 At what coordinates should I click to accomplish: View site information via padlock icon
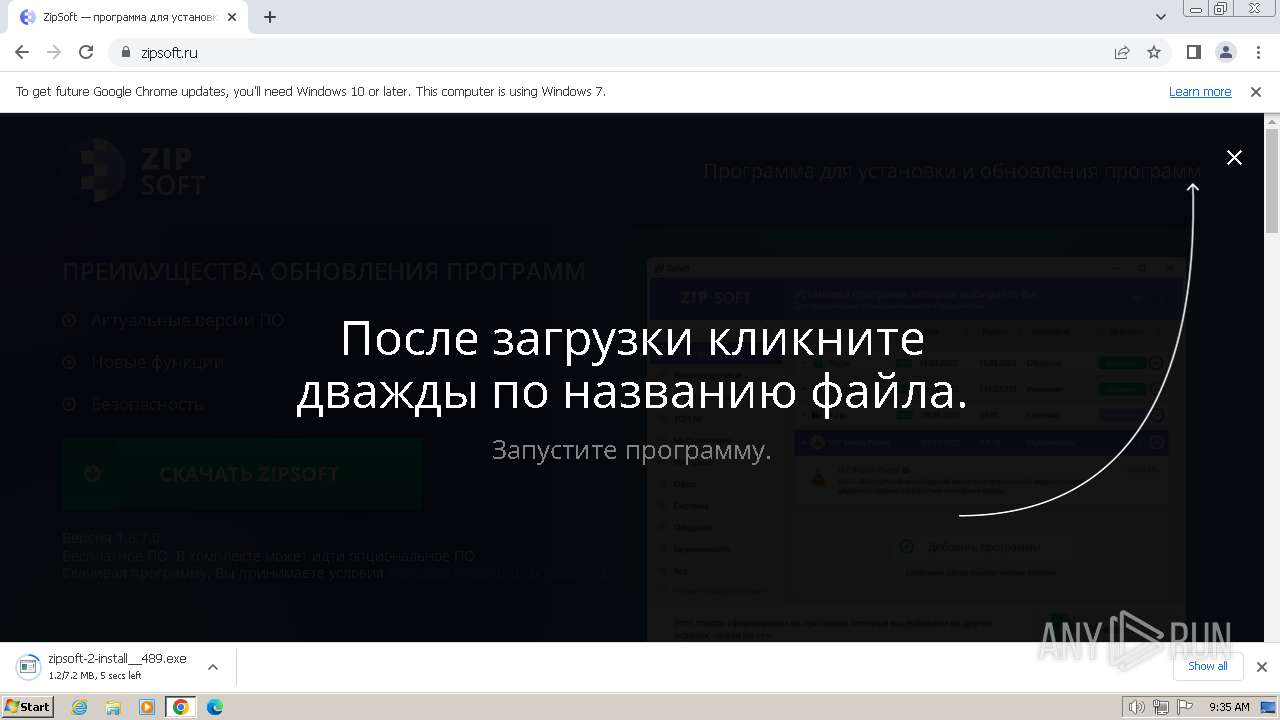[126, 52]
